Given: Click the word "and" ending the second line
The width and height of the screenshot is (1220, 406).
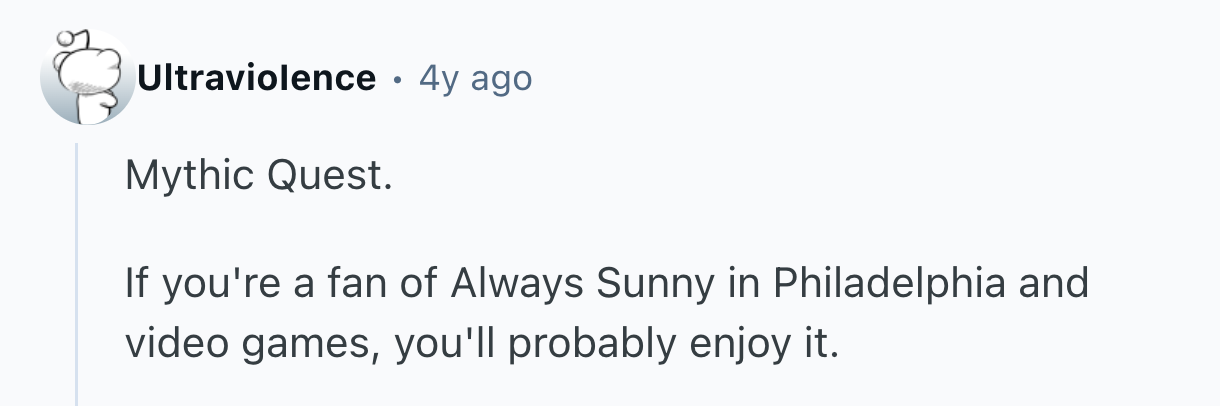Looking at the screenshot, I should point(1057,284).
